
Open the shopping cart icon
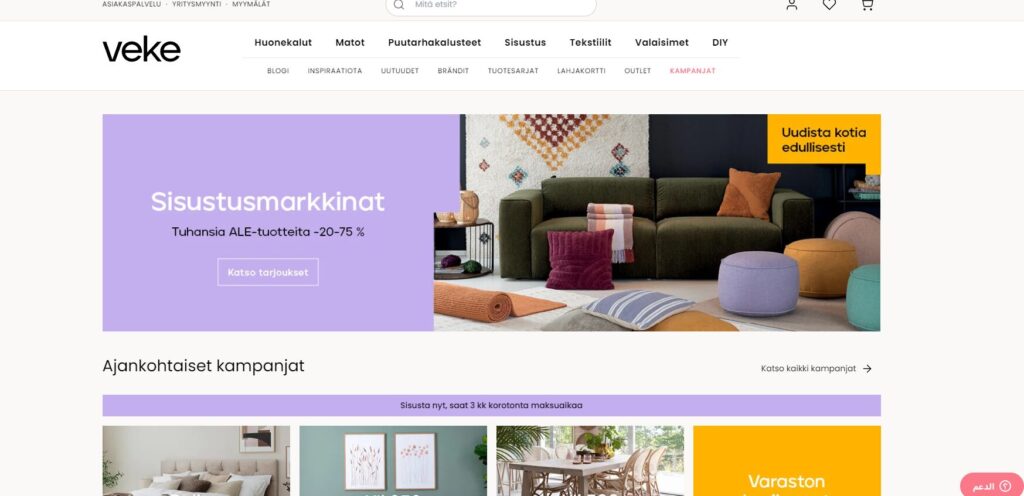[867, 5]
